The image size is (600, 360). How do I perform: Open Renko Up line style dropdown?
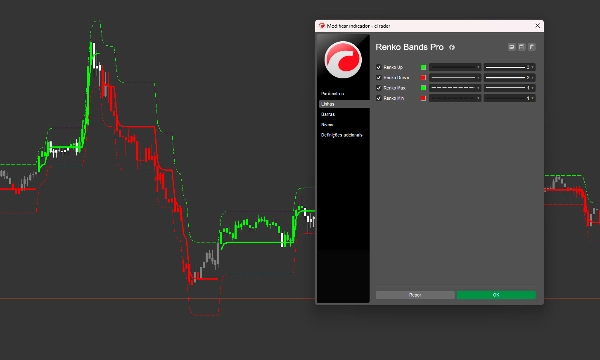tap(455, 67)
